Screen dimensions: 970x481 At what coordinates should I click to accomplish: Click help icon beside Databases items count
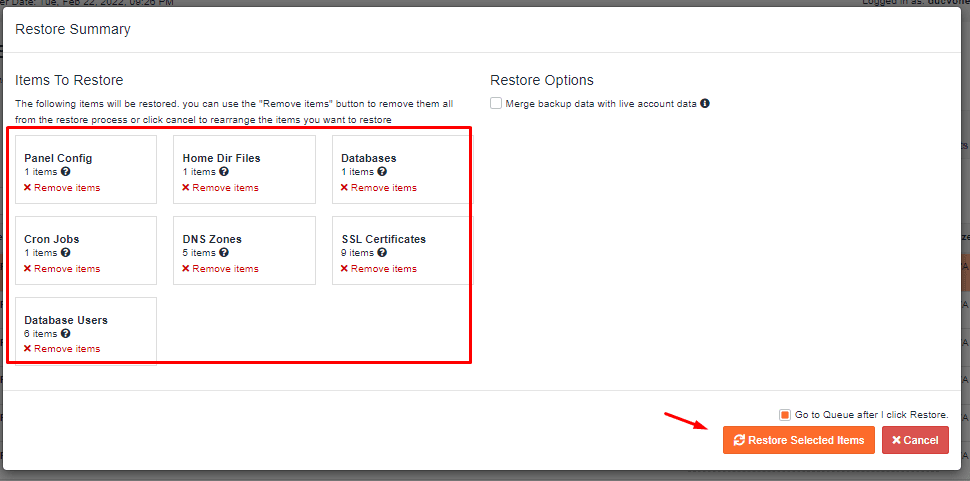(x=382, y=172)
